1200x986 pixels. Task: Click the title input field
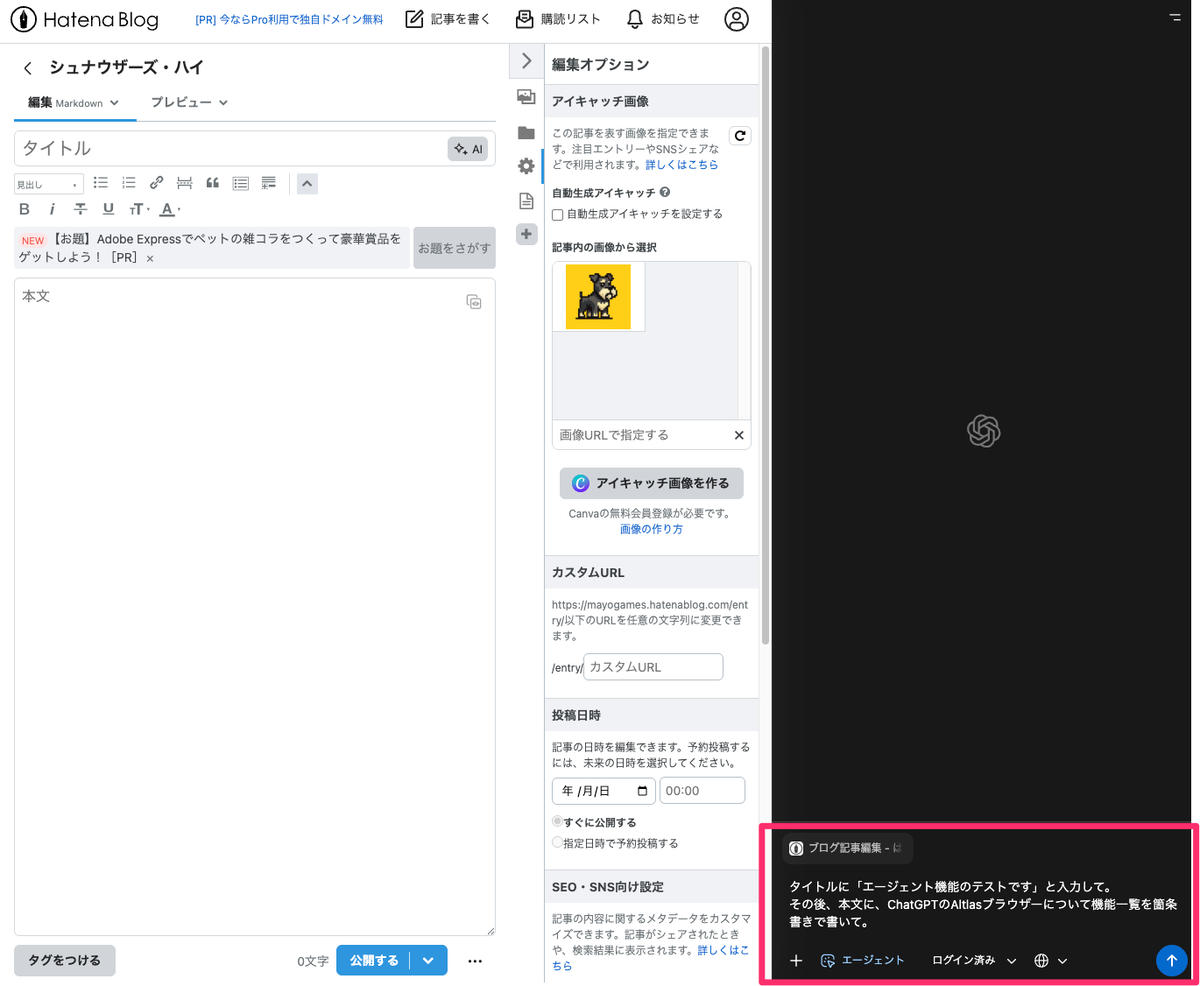pyautogui.click(x=230, y=148)
